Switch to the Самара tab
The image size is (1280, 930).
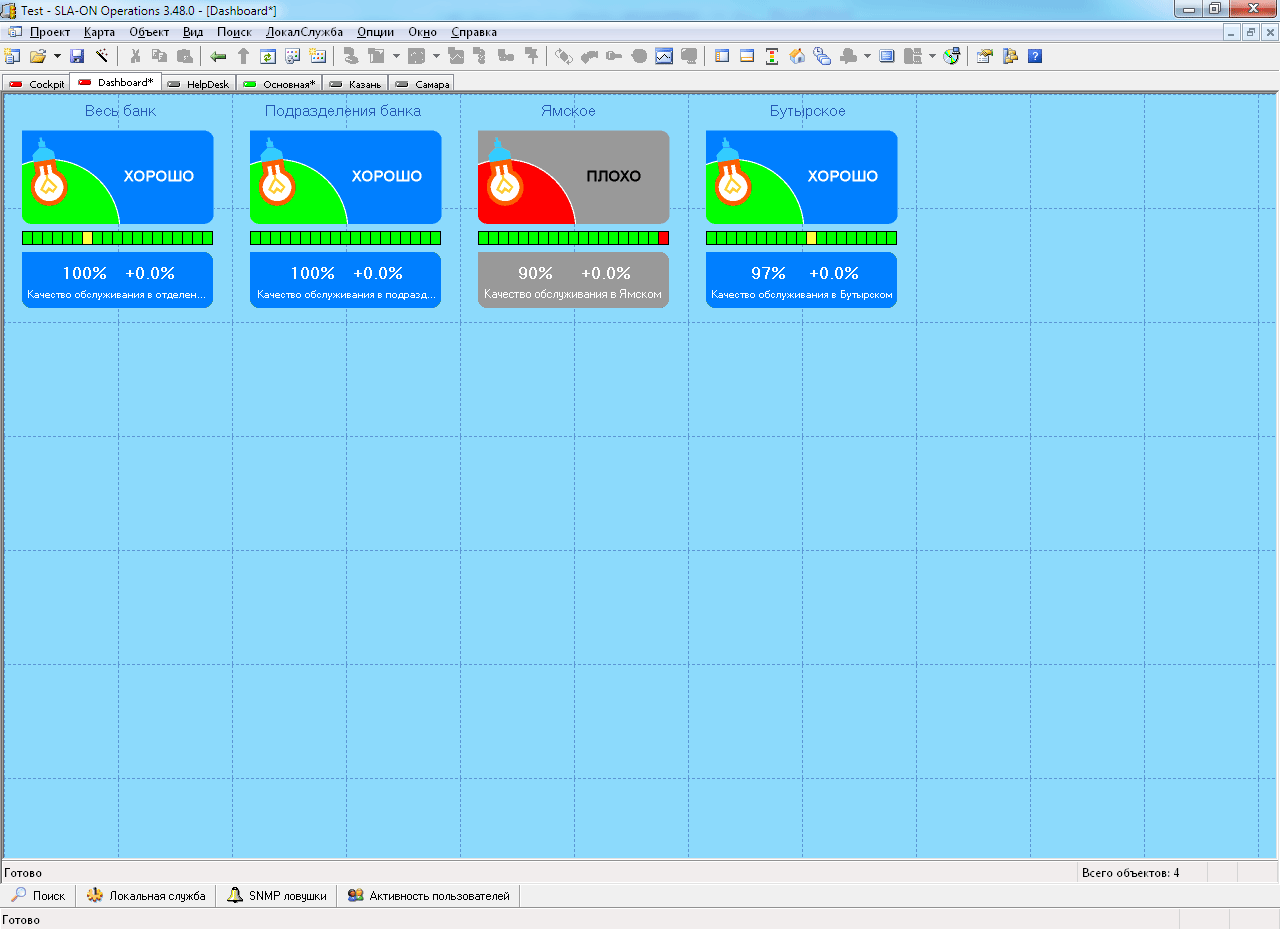pos(422,84)
